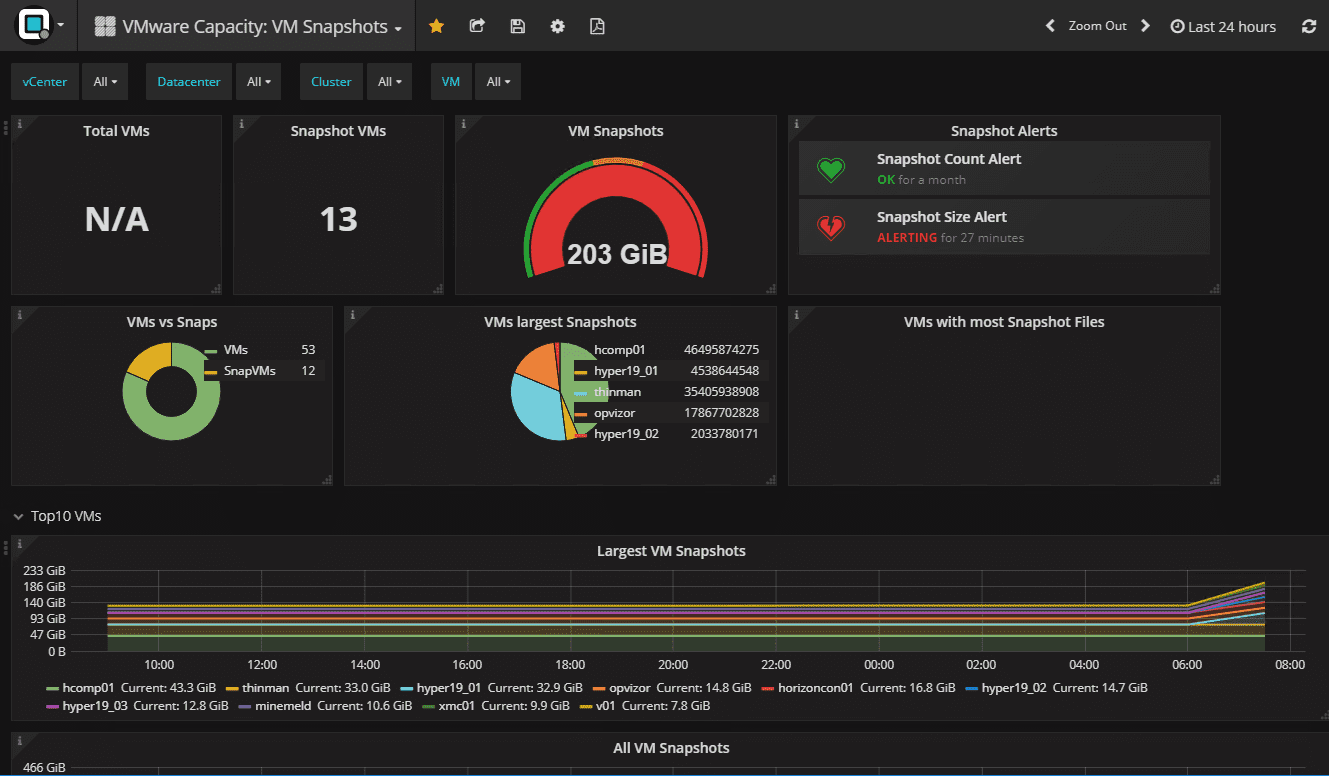Open the dashboard settings gear

pyautogui.click(x=557, y=26)
